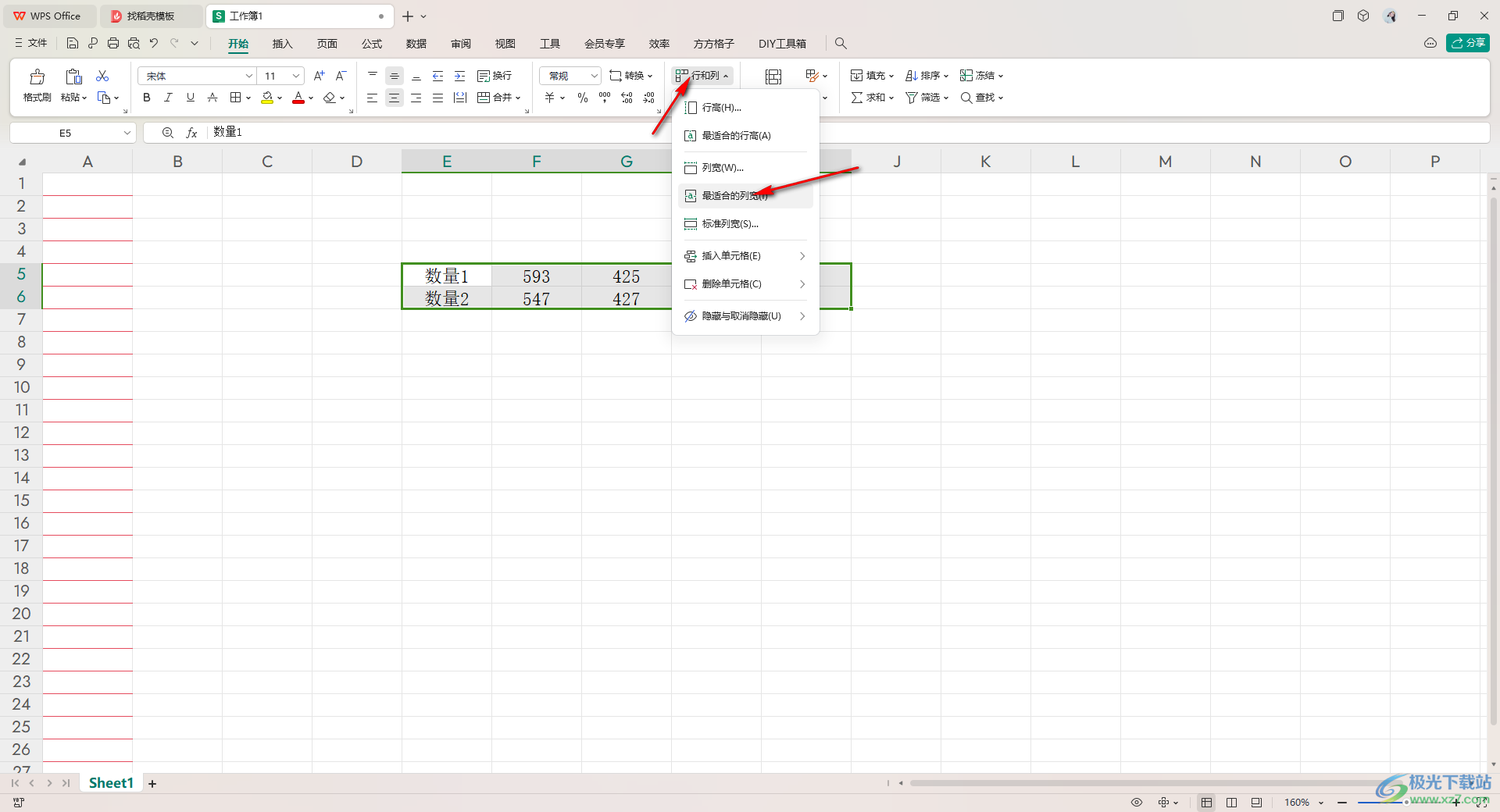Click the Decrease font size icon

[341, 76]
